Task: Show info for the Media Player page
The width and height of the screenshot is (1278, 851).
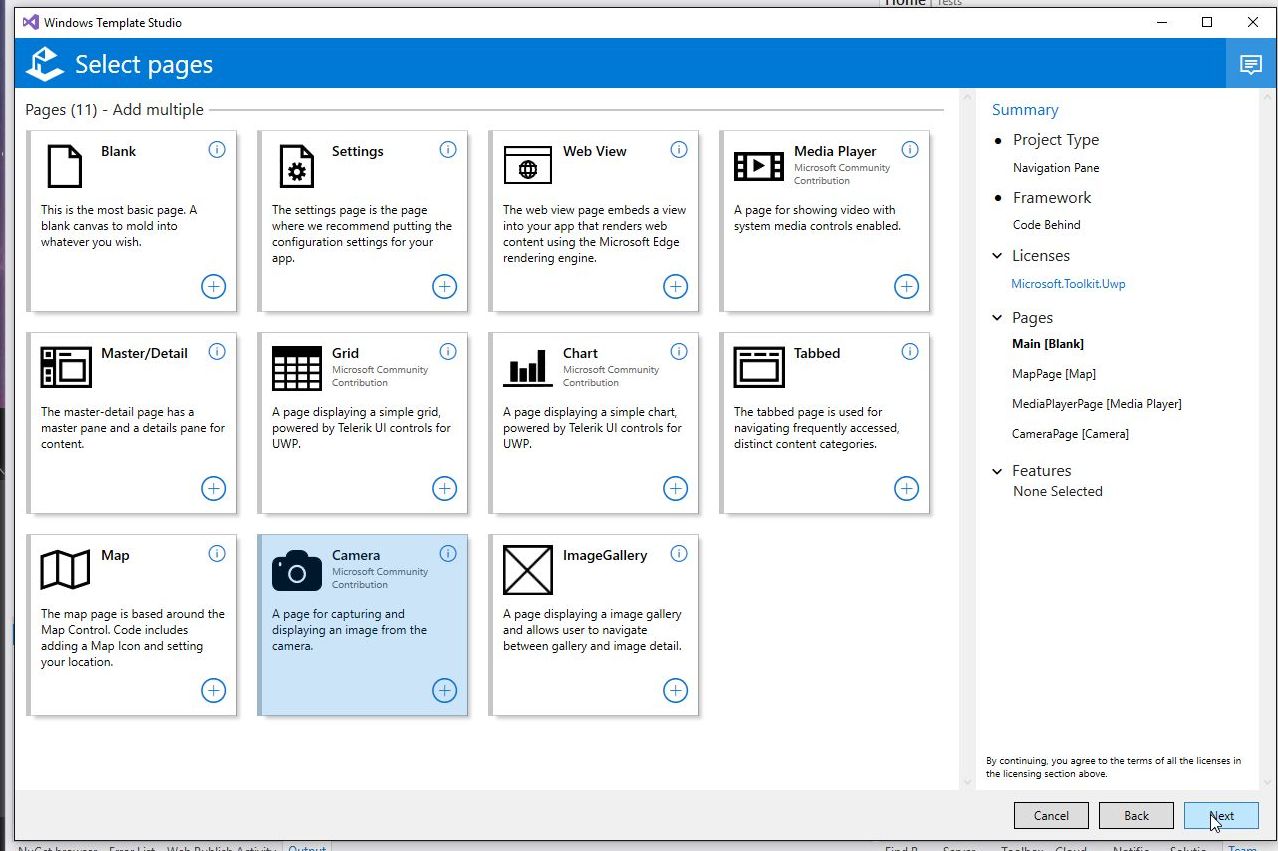Action: 909,150
